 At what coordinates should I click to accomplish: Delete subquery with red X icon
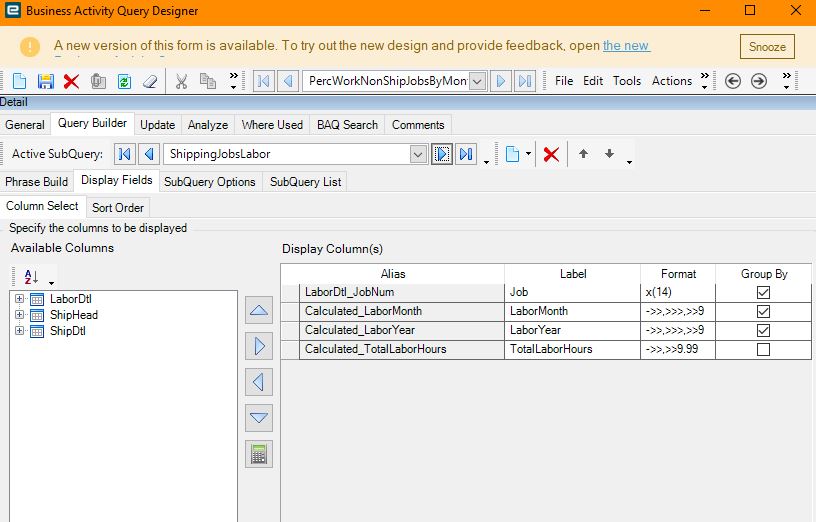pos(551,154)
